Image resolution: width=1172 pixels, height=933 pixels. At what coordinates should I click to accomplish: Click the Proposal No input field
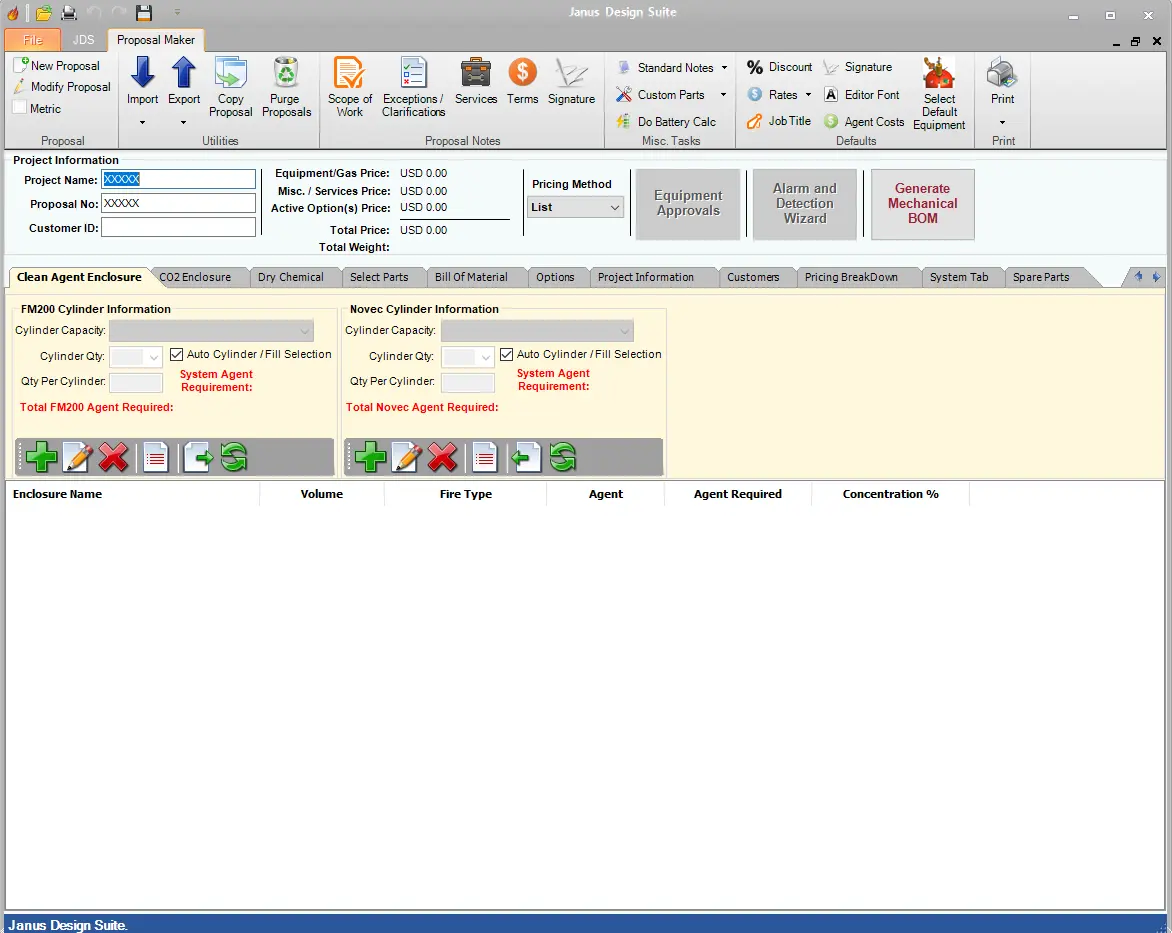pos(178,203)
